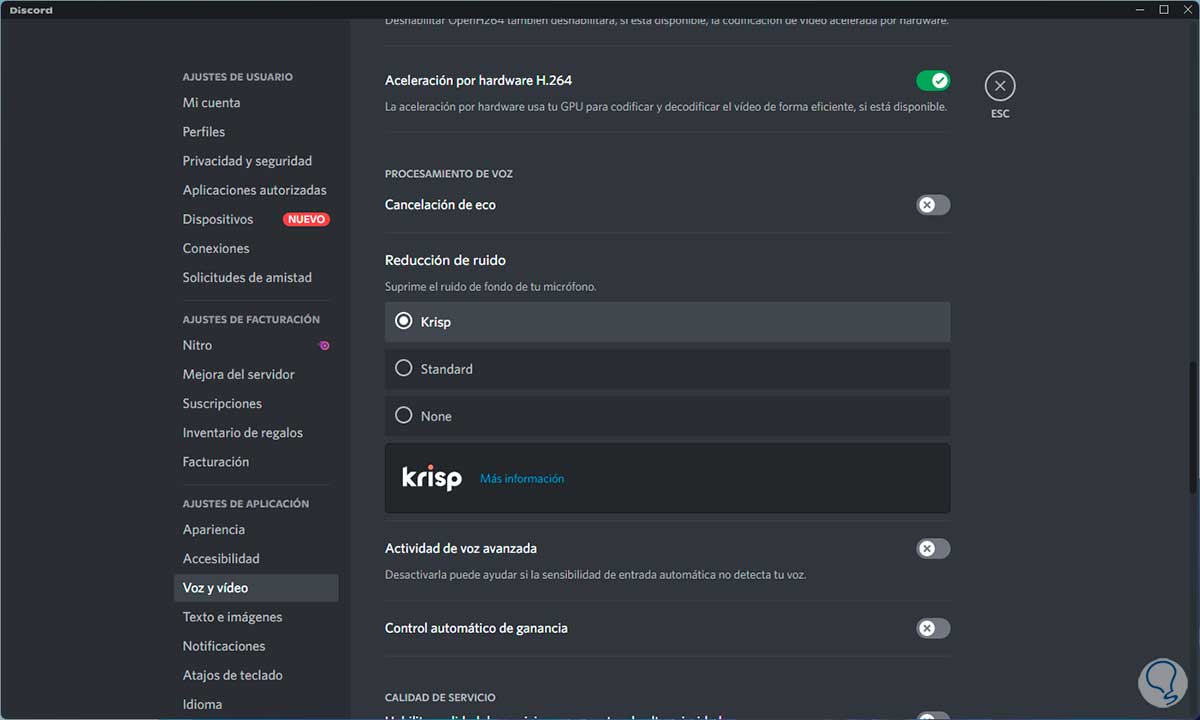Screen dimensions: 1200x720
Task: Click the Krisp logo
Action: (431, 478)
